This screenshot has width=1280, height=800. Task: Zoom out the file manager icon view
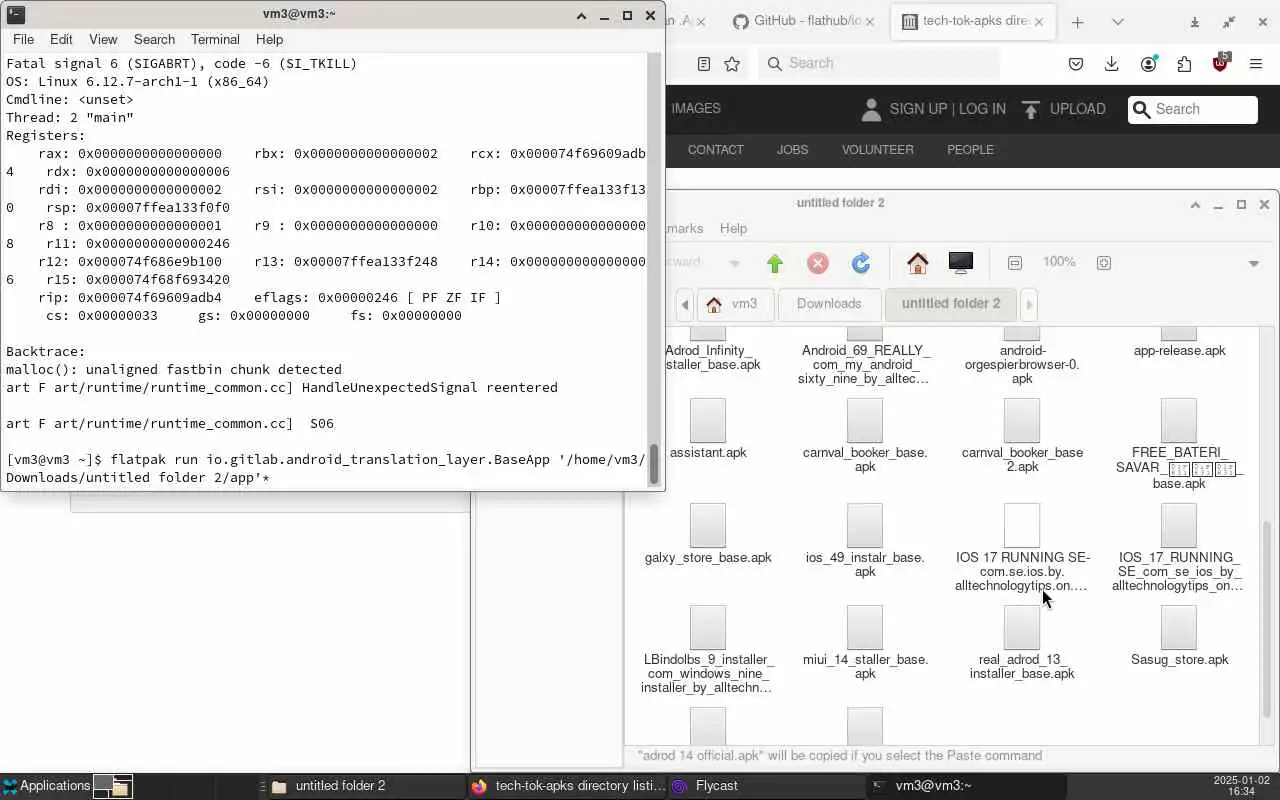[1015, 263]
